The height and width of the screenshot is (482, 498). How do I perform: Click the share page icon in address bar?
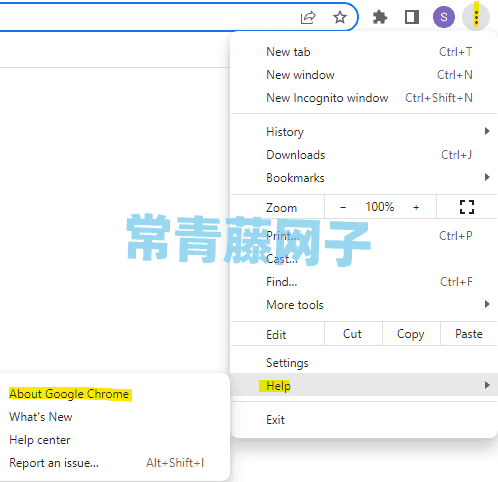[308, 17]
